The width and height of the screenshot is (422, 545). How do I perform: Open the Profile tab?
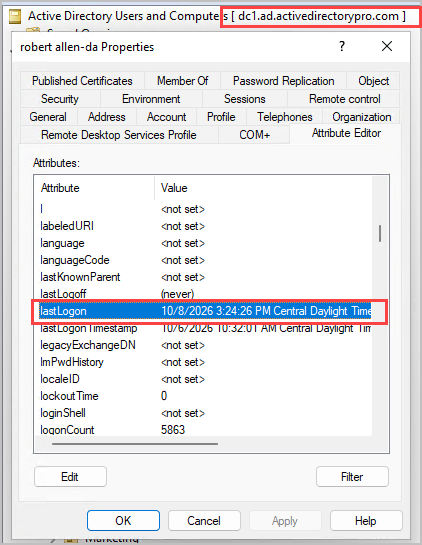[221, 117]
